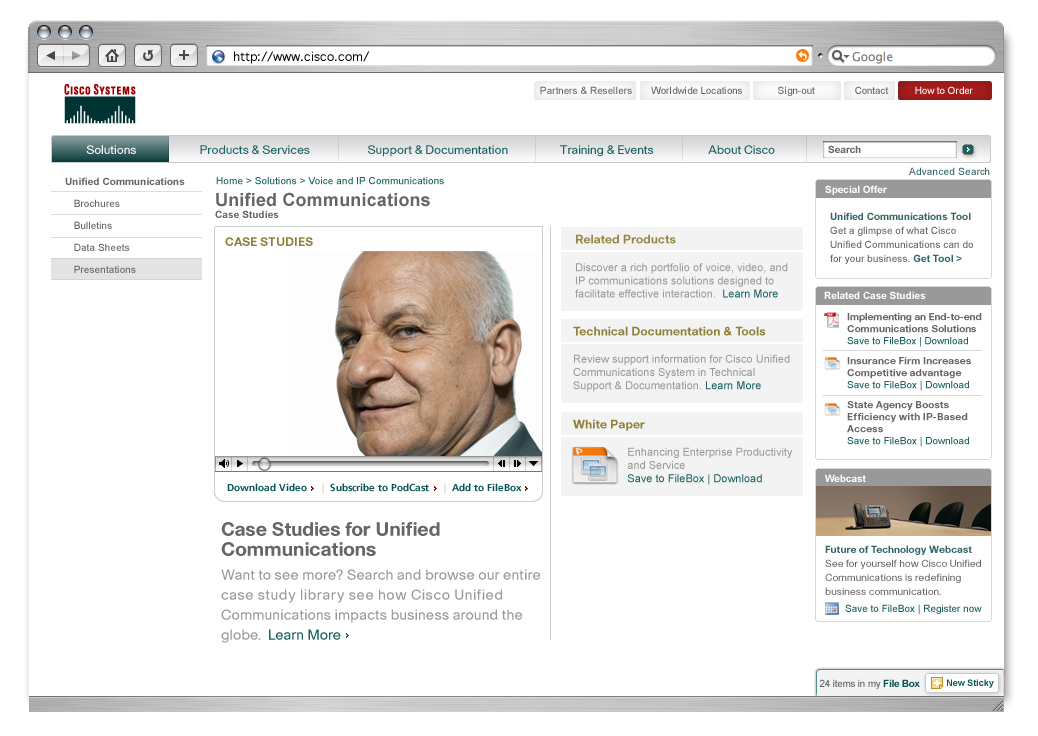This screenshot has width=1038, height=736.
Task: Click the Worldwide Locations button
Action: point(696,91)
